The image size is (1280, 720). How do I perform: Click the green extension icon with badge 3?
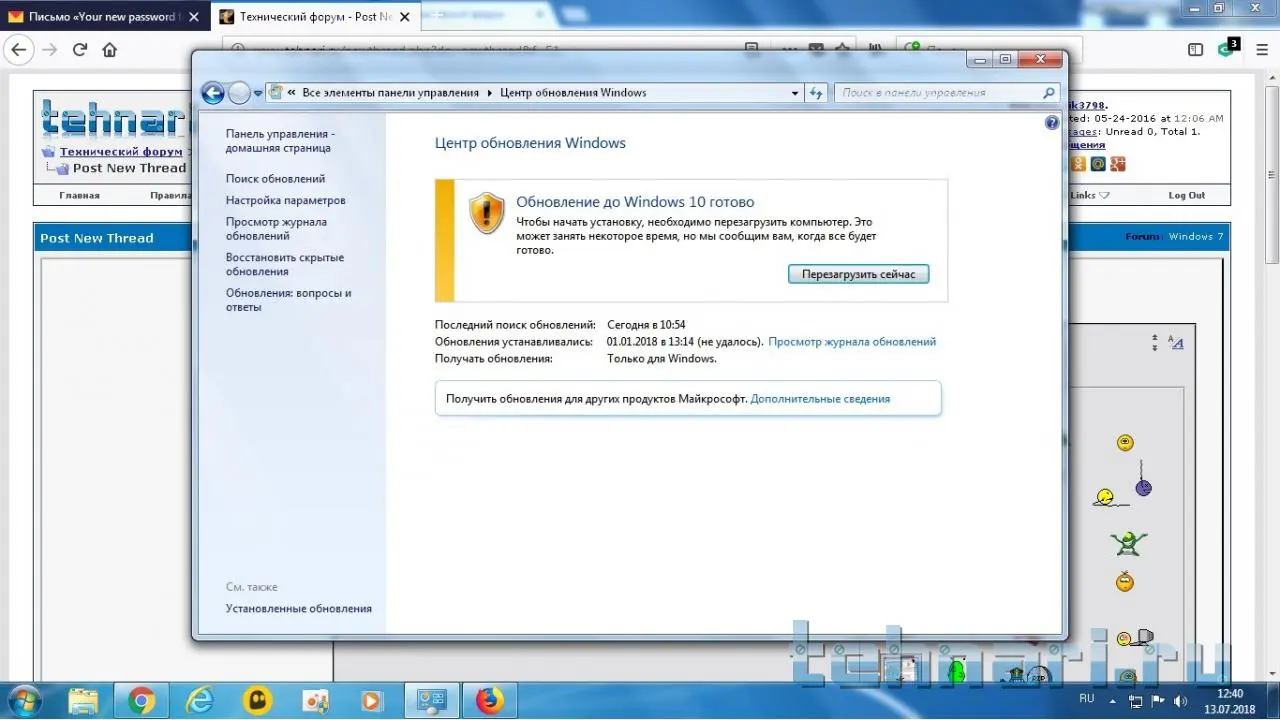click(x=1227, y=48)
